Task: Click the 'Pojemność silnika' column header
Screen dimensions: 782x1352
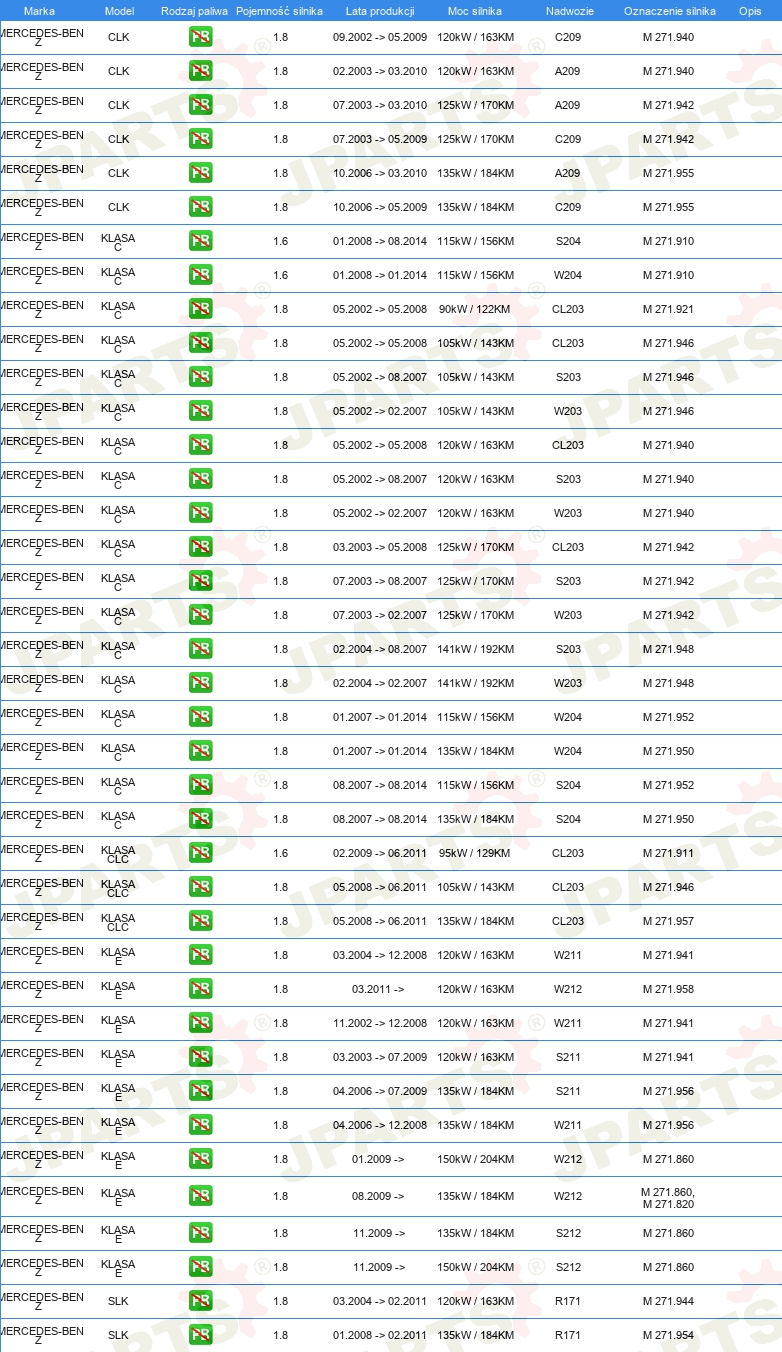Action: click(x=279, y=11)
